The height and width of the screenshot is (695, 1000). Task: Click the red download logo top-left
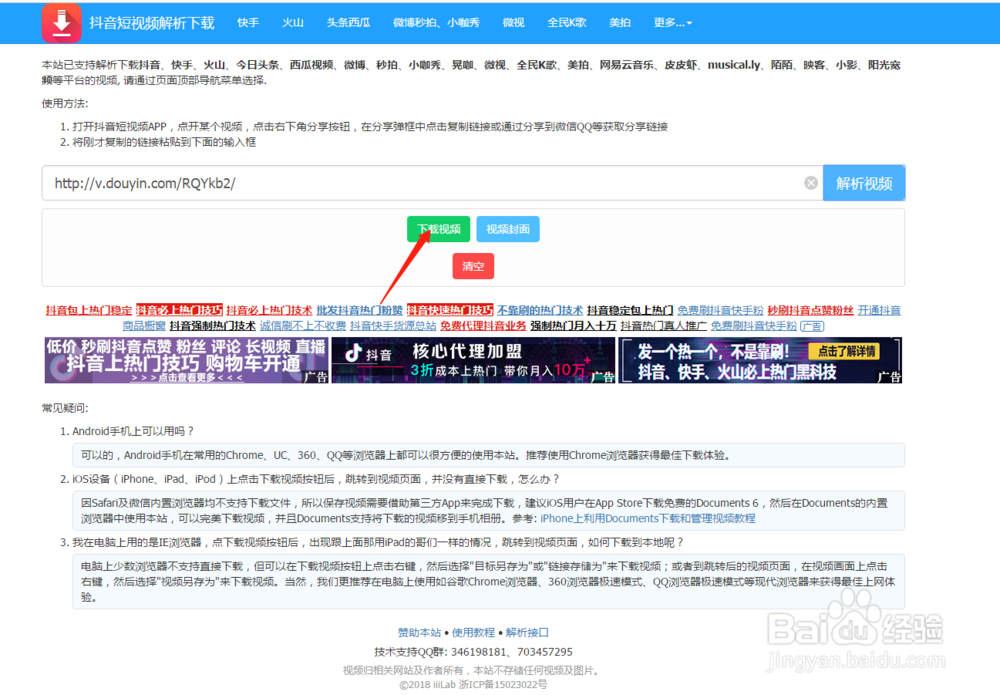61,22
